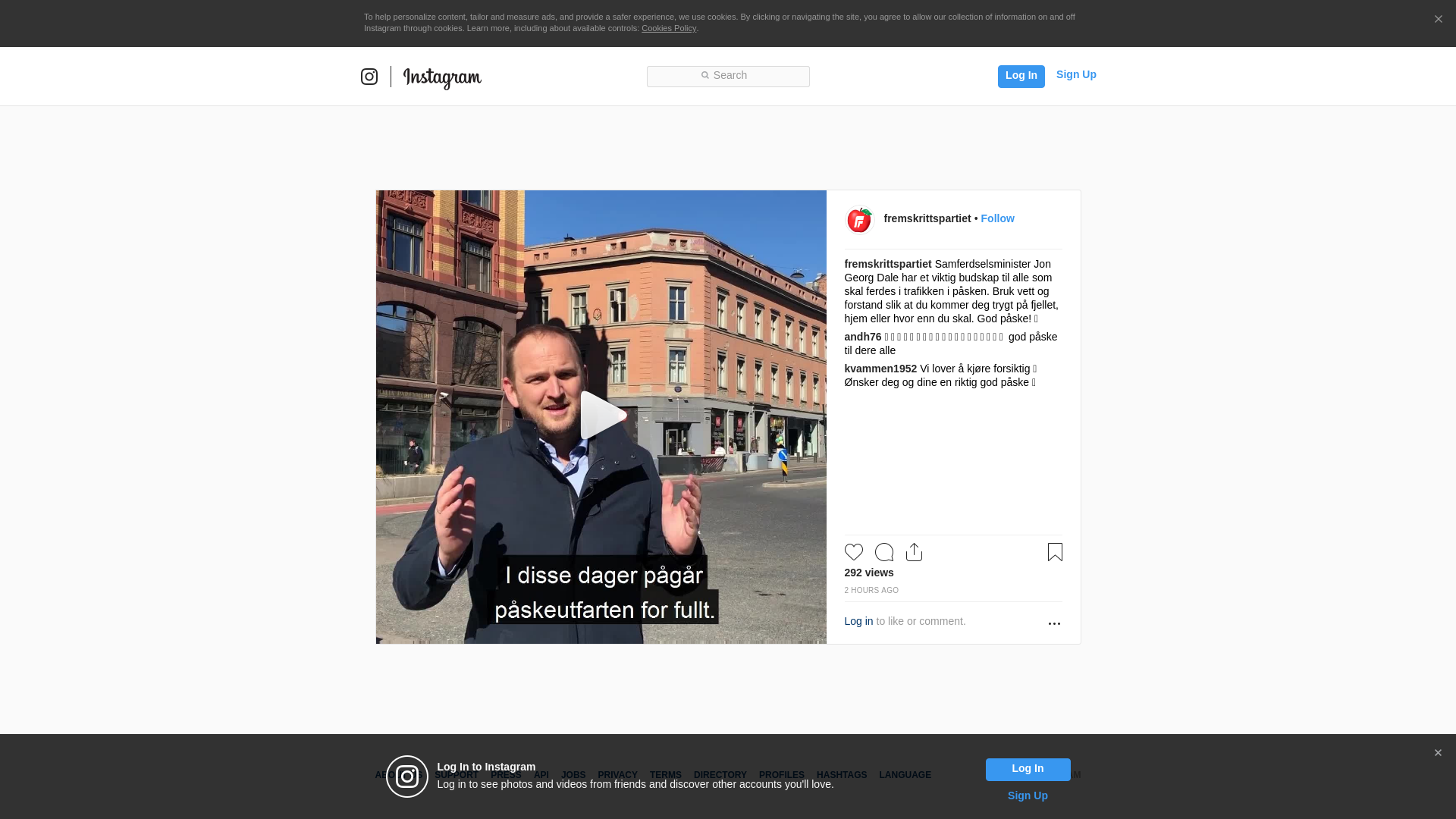Open PRIVACY footer link
This screenshot has width=1456, height=819.
617,775
